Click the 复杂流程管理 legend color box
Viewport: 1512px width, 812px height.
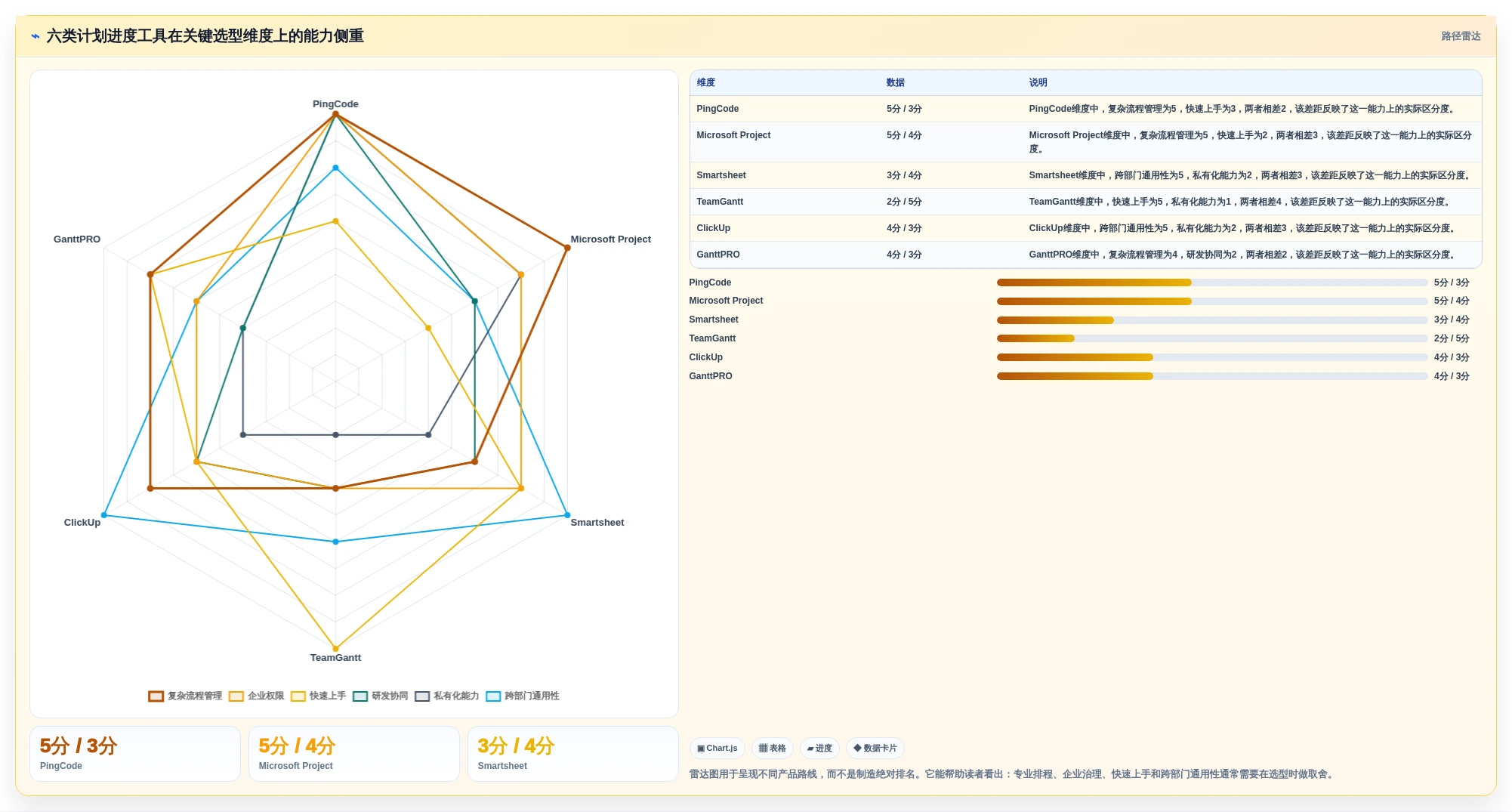click(x=156, y=696)
